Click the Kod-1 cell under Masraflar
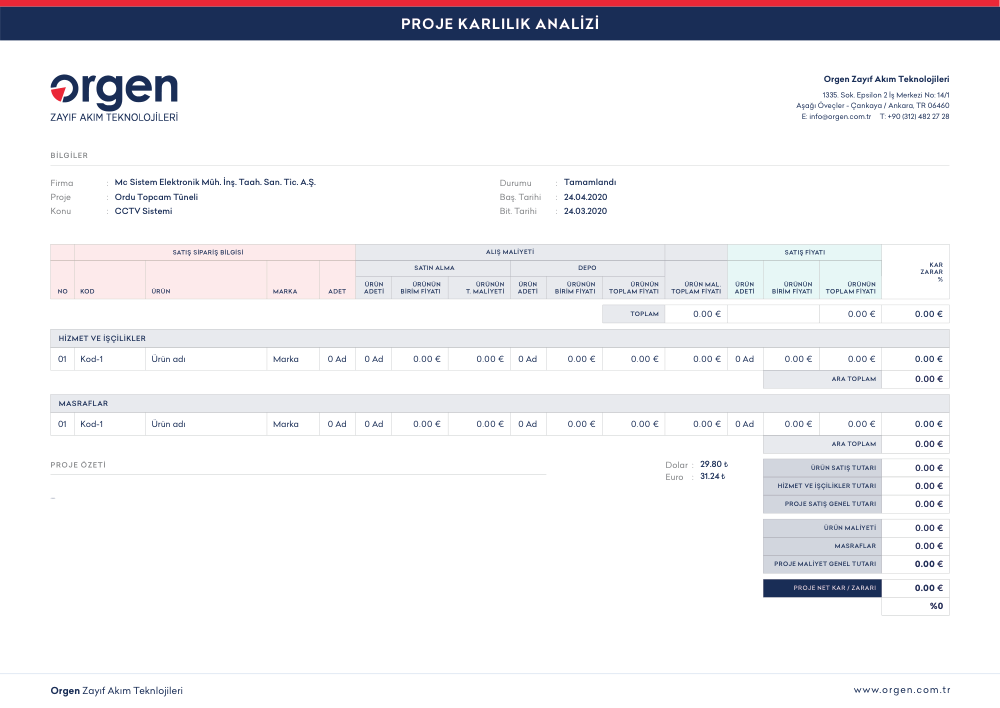The image size is (1000, 708). coord(110,424)
